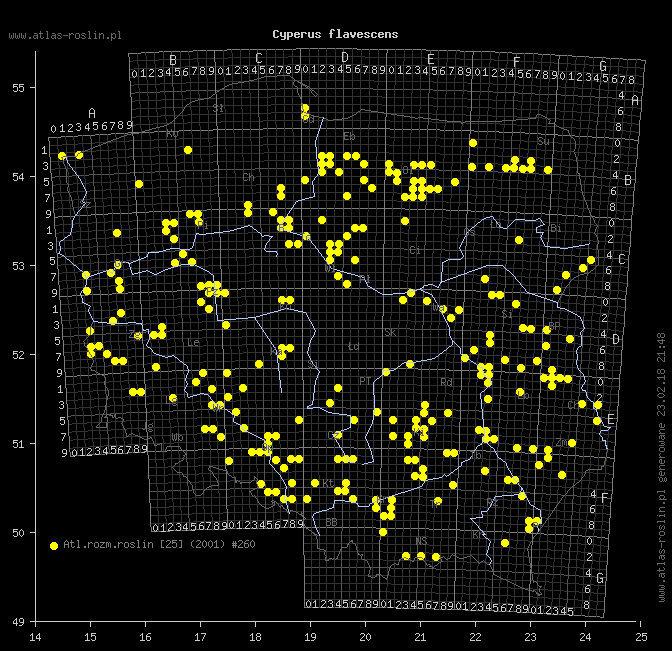Click city label "BP" on the map
672x651 pixels.
pos(554,326)
